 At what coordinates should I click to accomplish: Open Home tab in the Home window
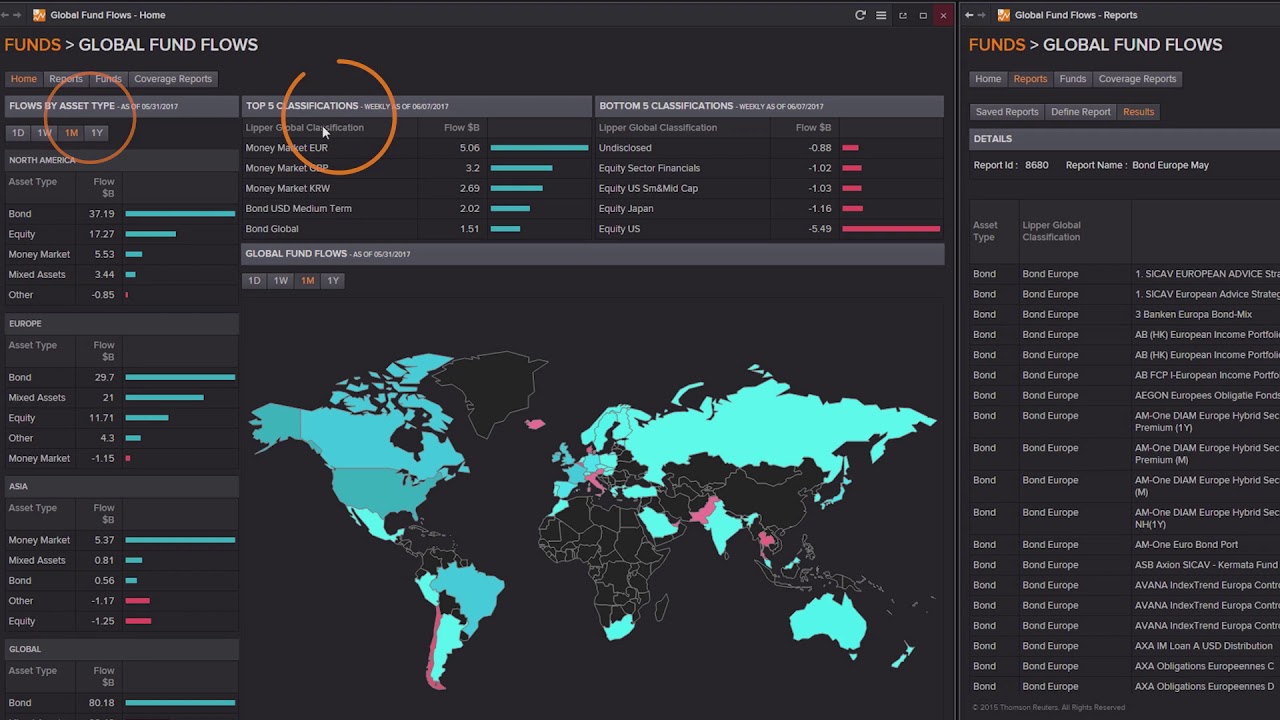click(23, 79)
